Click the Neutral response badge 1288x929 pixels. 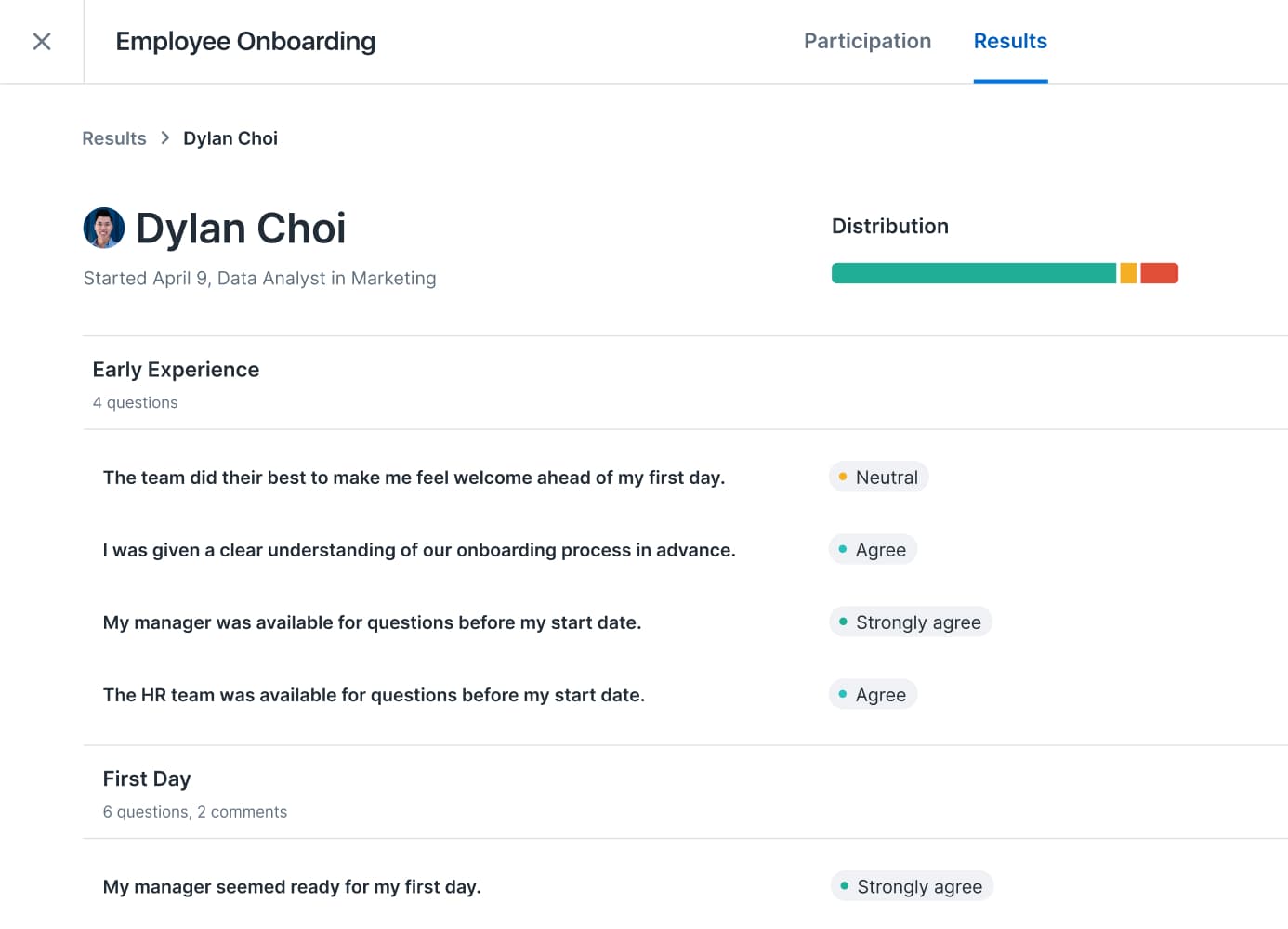[x=878, y=477]
